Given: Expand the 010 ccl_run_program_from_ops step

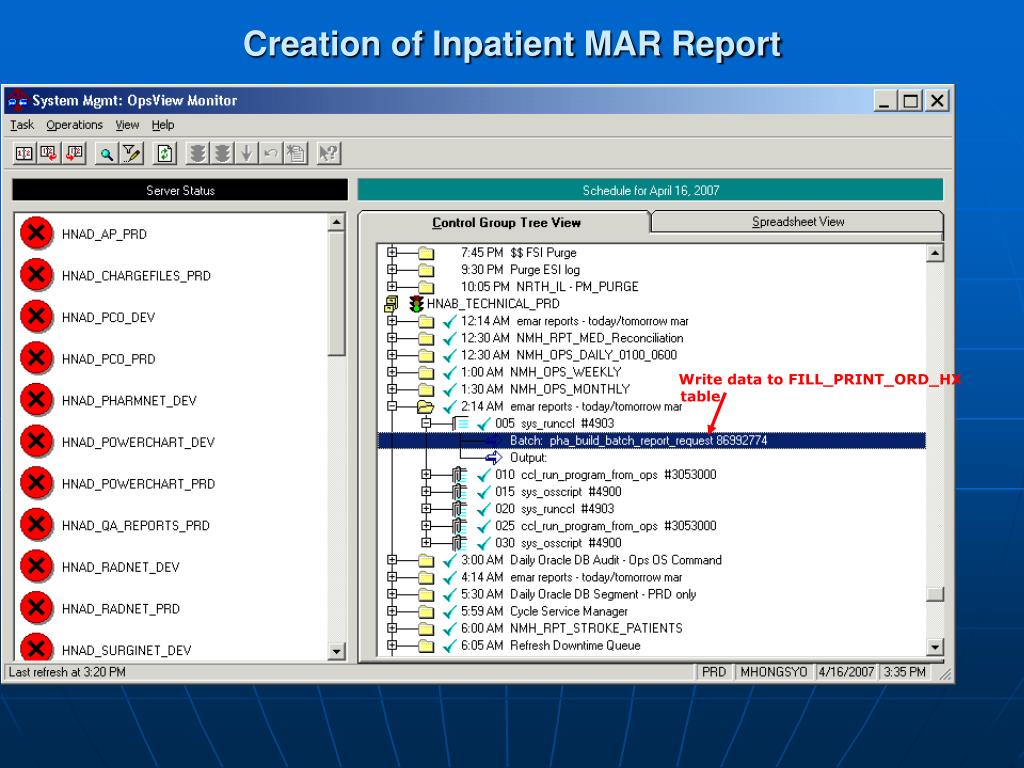Looking at the screenshot, I should coord(427,475).
